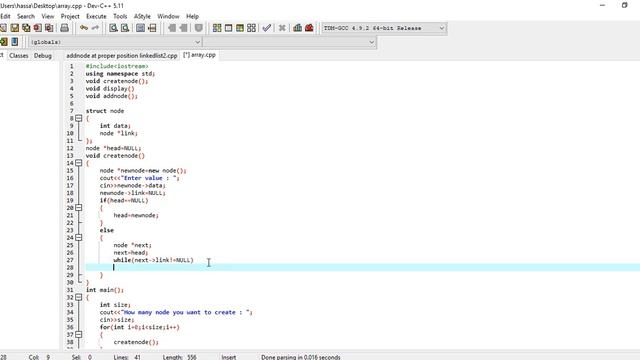
Task: Click the Compile and Run icon
Action: pos(240,28)
